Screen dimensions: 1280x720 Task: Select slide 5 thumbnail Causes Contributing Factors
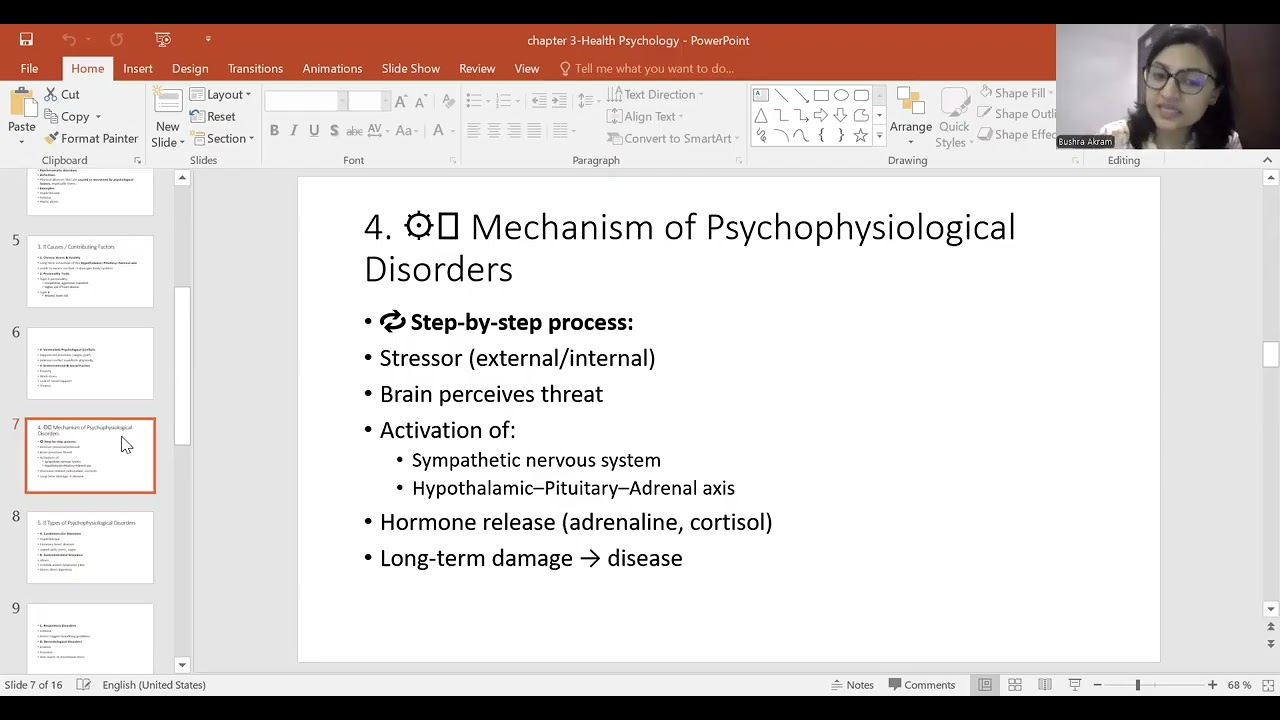pyautogui.click(x=90, y=271)
